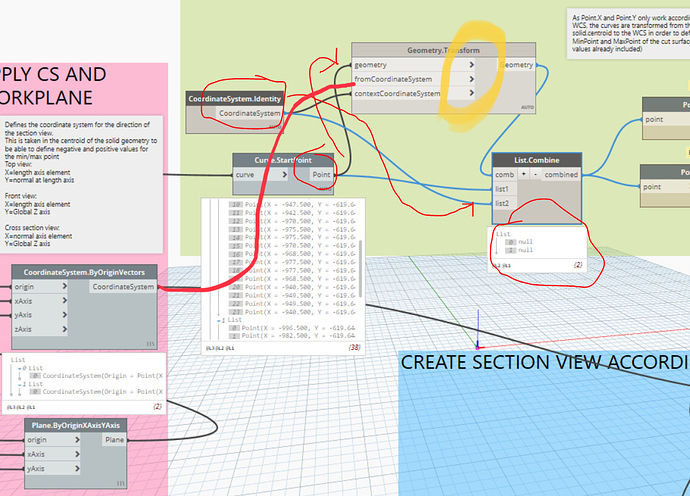Viewport: 690px width, 496px height.
Task: Collapse the '0 List' entry in CoordinateSystem preview
Action: pyautogui.click(x=19, y=368)
